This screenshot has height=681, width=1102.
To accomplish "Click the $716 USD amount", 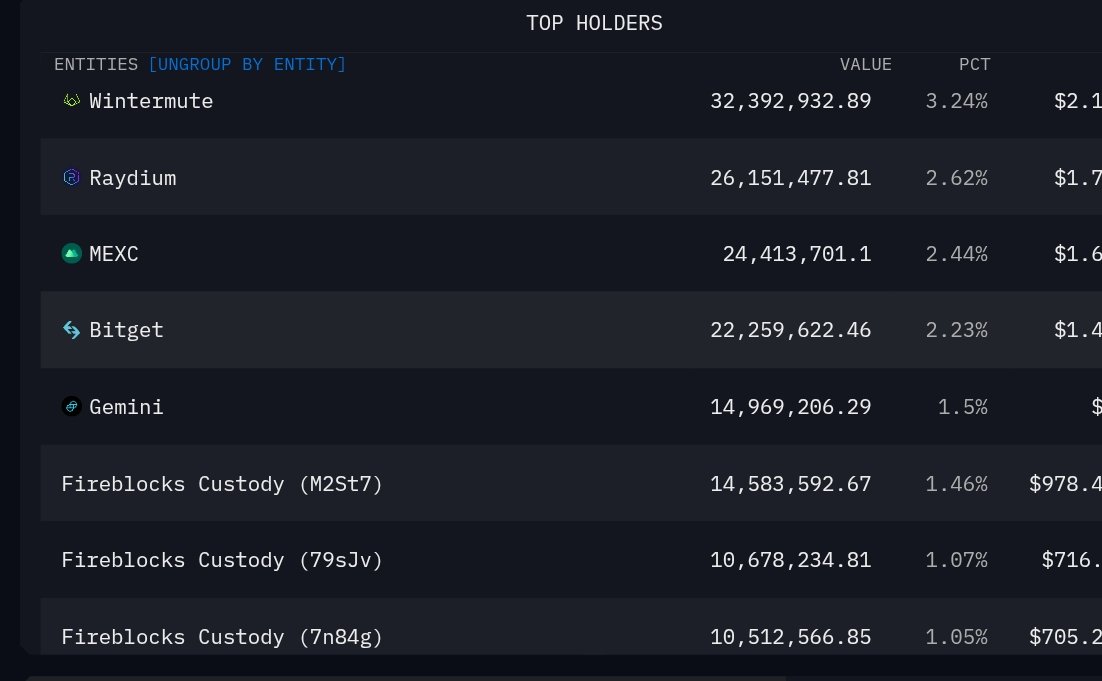I will (x=1072, y=560).
